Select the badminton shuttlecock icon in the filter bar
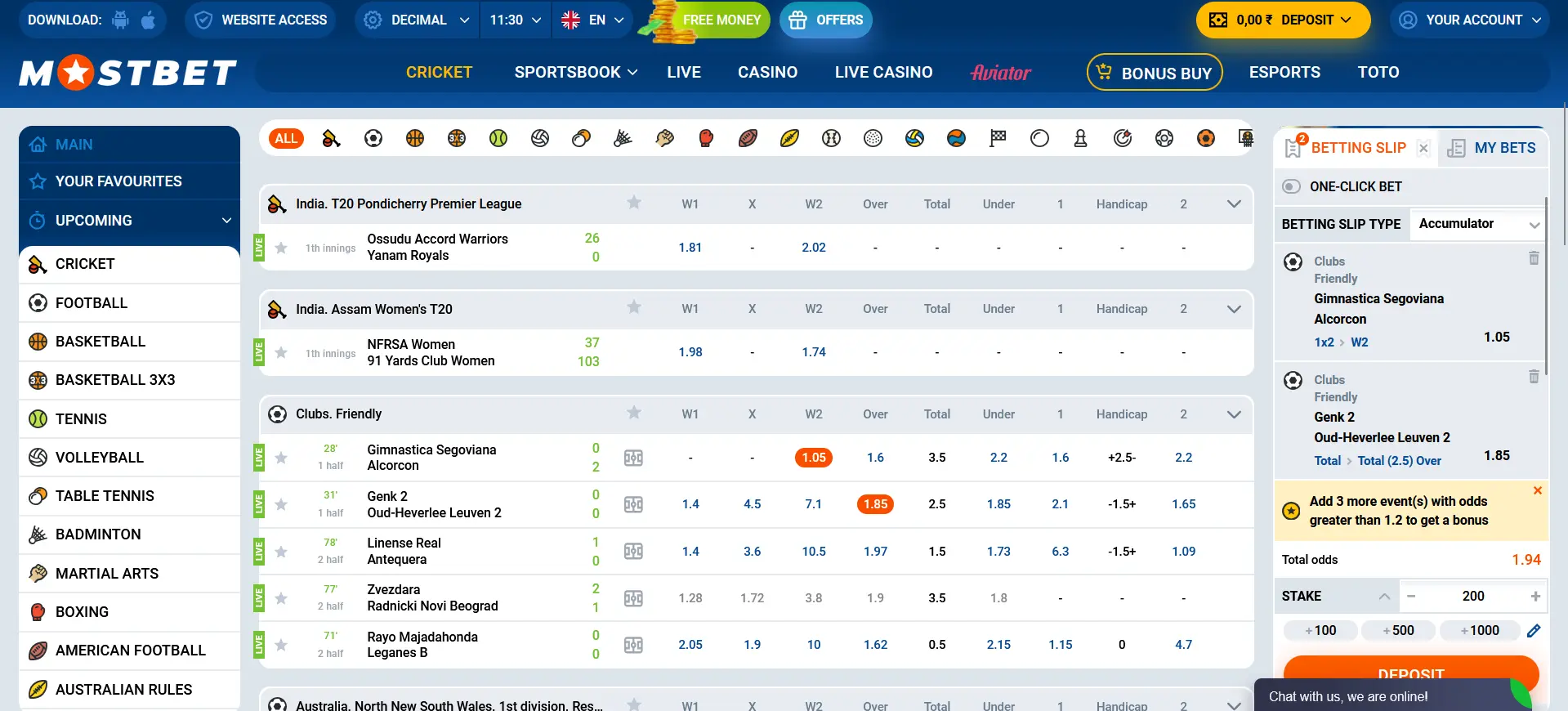Viewport: 1568px width, 711px height. tap(623, 138)
